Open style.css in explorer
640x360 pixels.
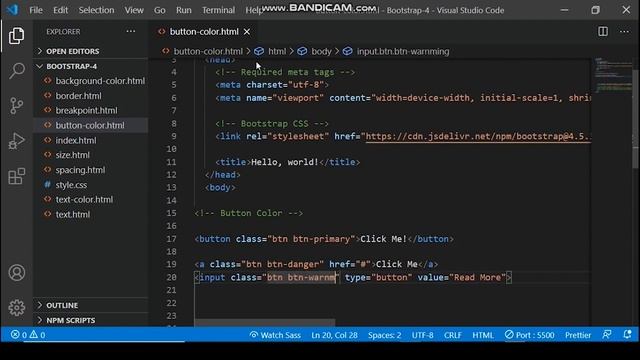click(x=91, y=184)
